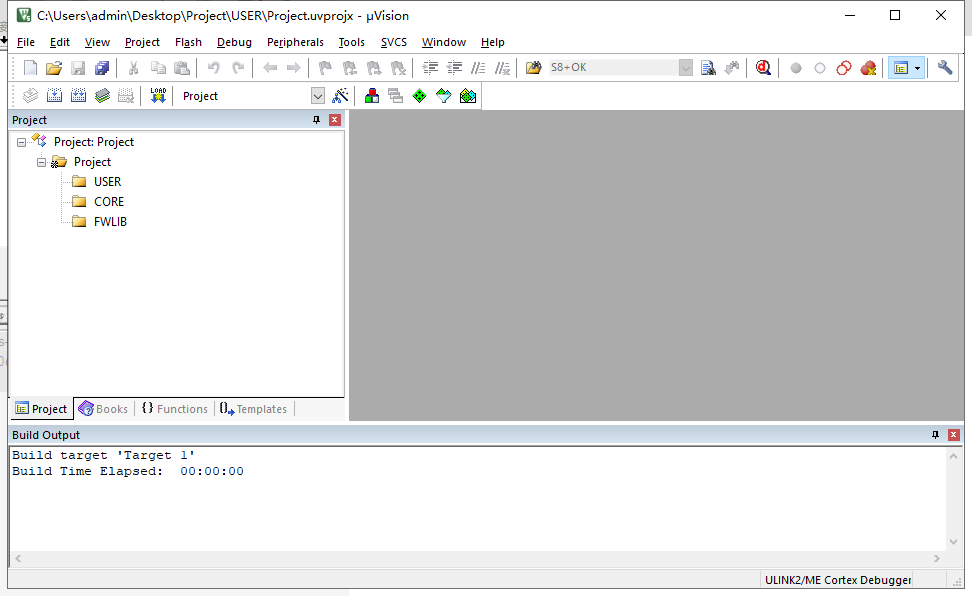Launch Pack Installer icon
This screenshot has width=972, height=596.
click(x=468, y=96)
